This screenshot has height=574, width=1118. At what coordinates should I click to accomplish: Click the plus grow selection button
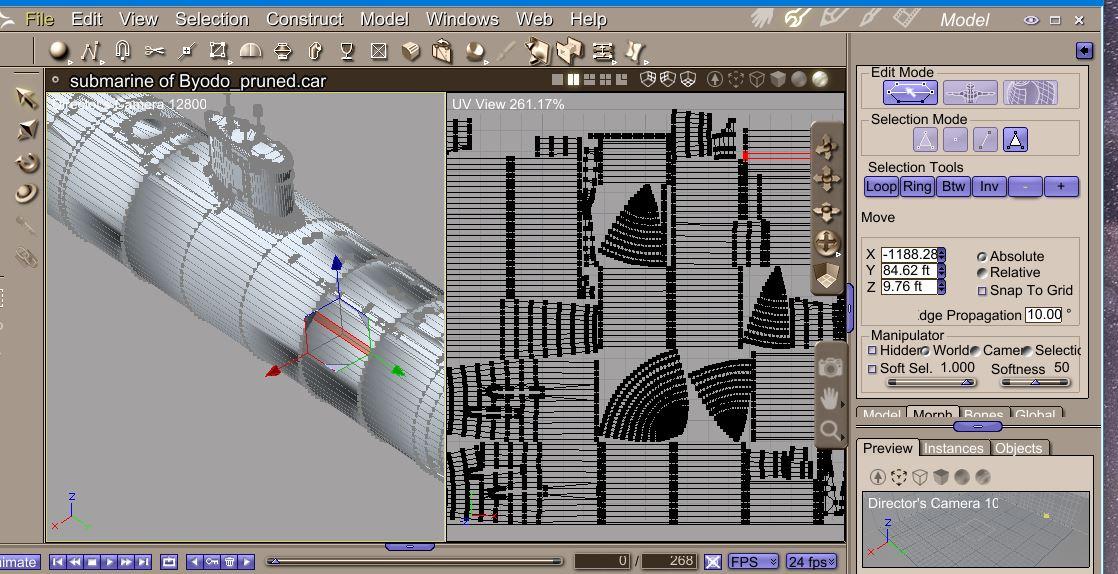click(1061, 187)
